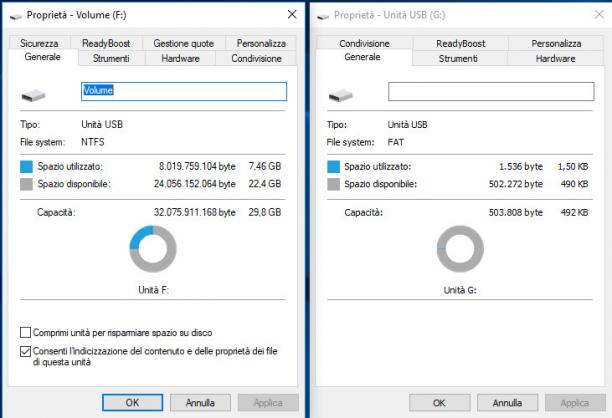Click the Proprietà - Volume (F:) title text

76,15
